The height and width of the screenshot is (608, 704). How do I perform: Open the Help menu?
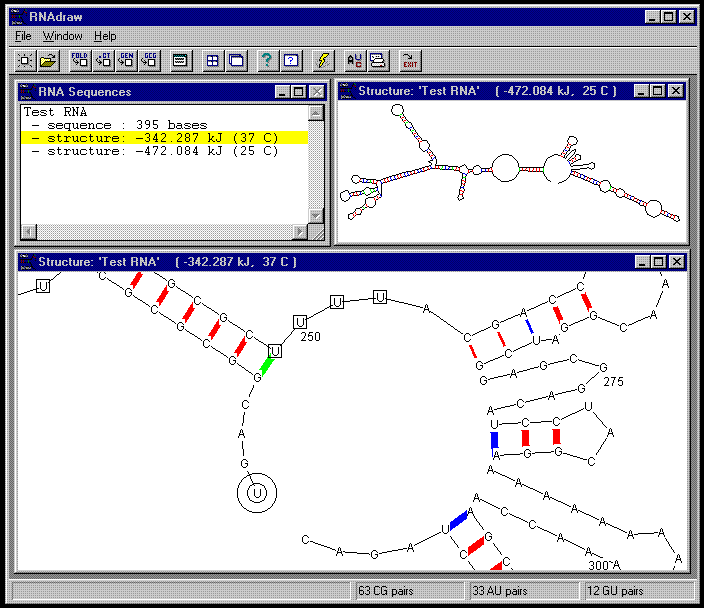pos(105,36)
